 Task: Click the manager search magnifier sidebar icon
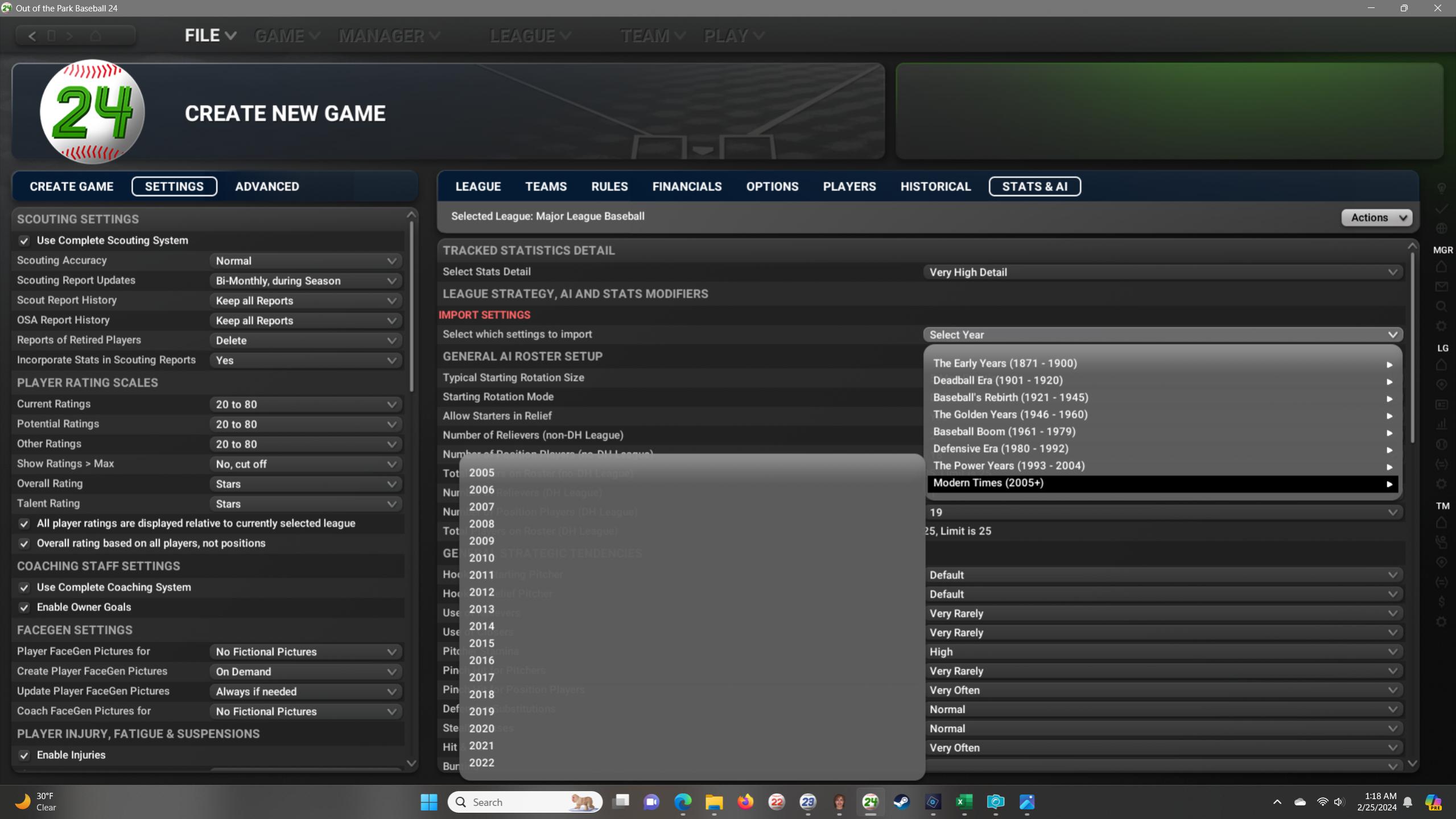tap(1441, 307)
